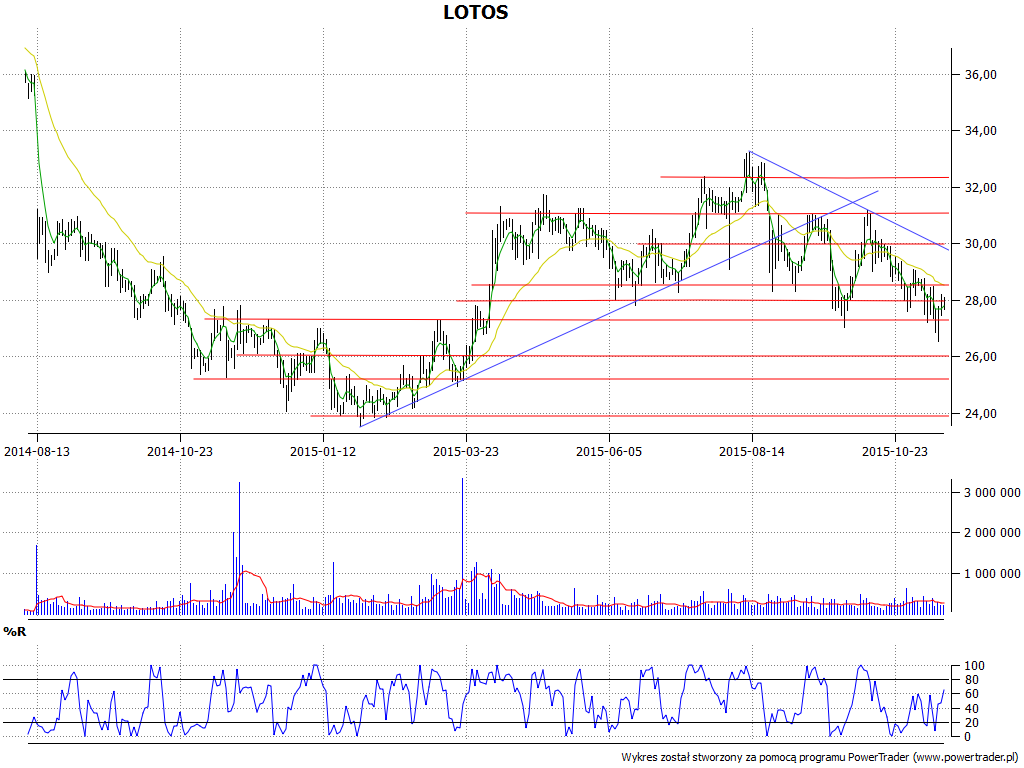
Task: Click the 34,00 price axis label
Action: 981,131
